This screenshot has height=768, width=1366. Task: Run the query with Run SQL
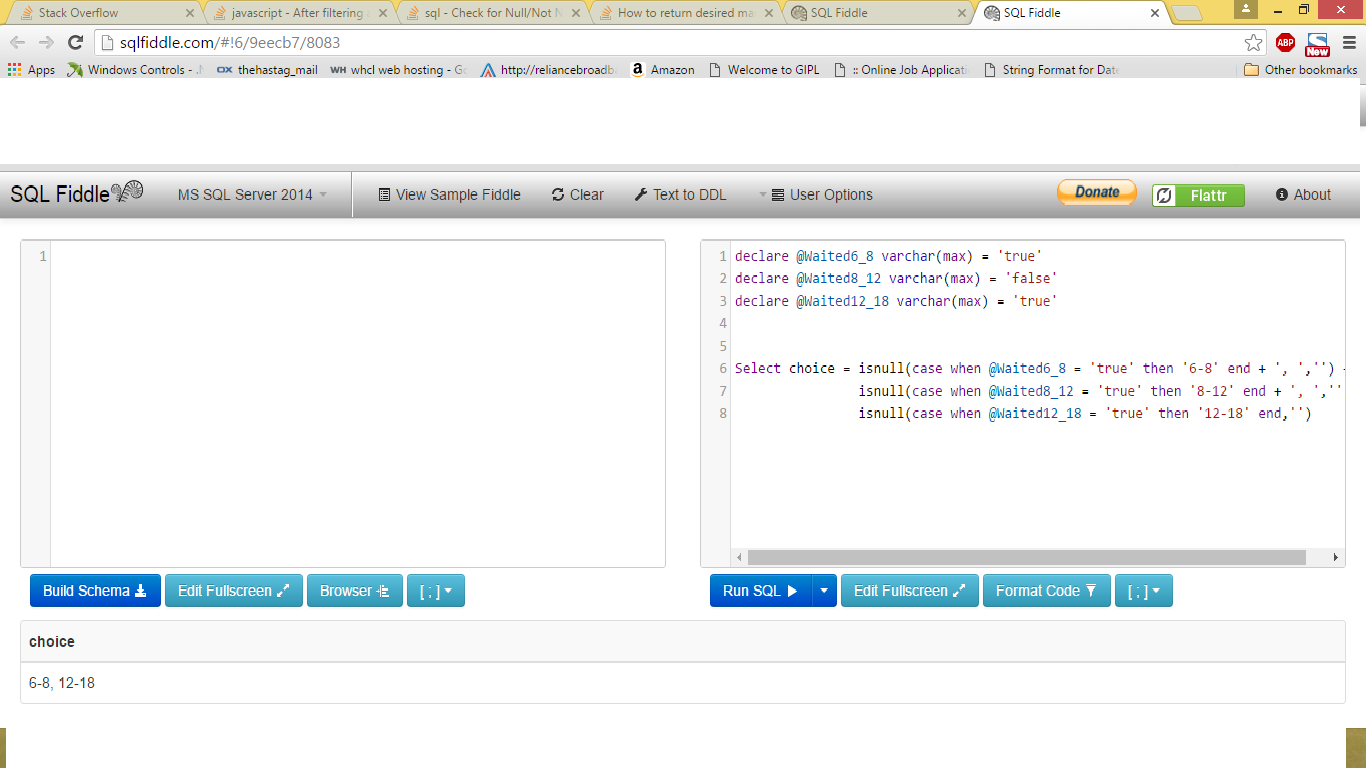(760, 591)
